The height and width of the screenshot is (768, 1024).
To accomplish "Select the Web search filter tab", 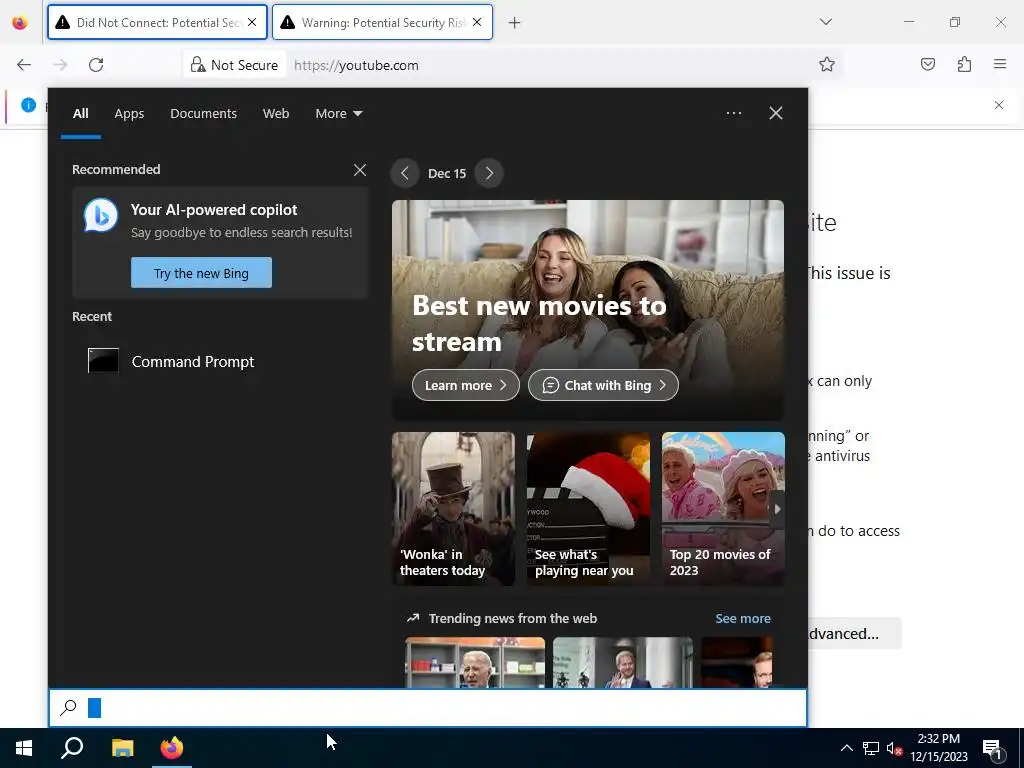I will [276, 114].
